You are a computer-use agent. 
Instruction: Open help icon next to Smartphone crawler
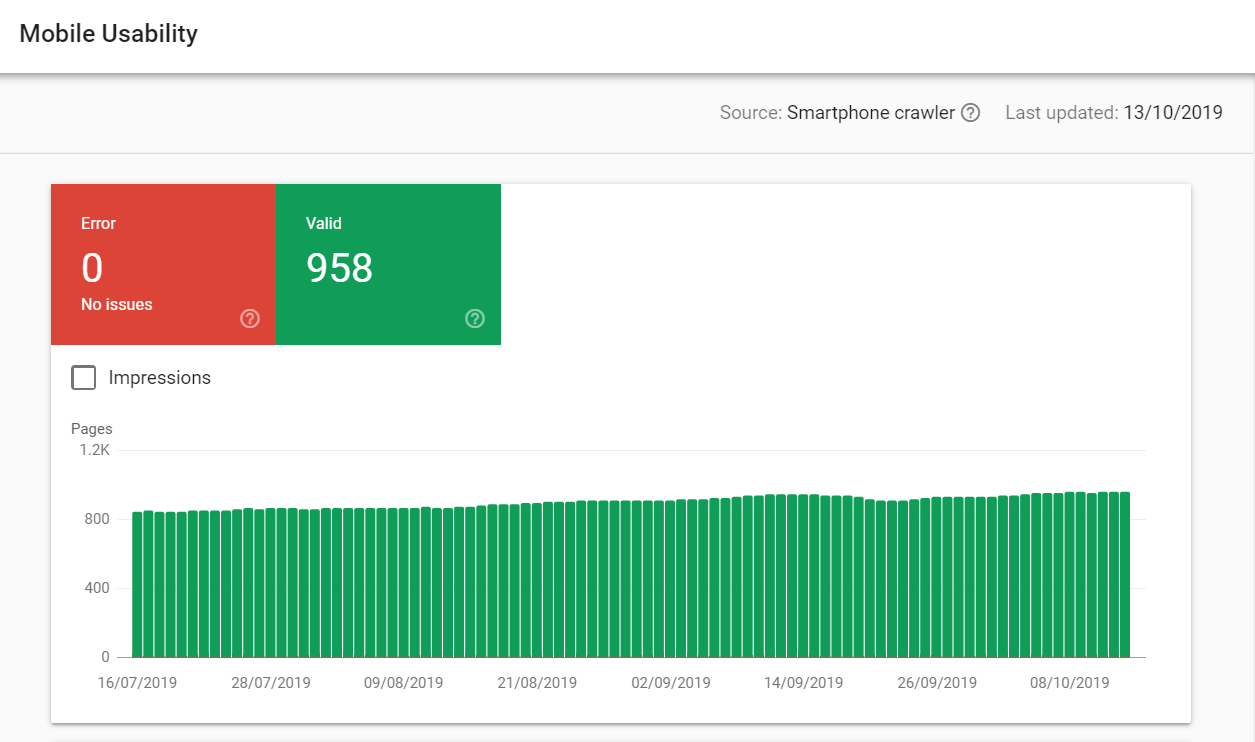pos(970,113)
